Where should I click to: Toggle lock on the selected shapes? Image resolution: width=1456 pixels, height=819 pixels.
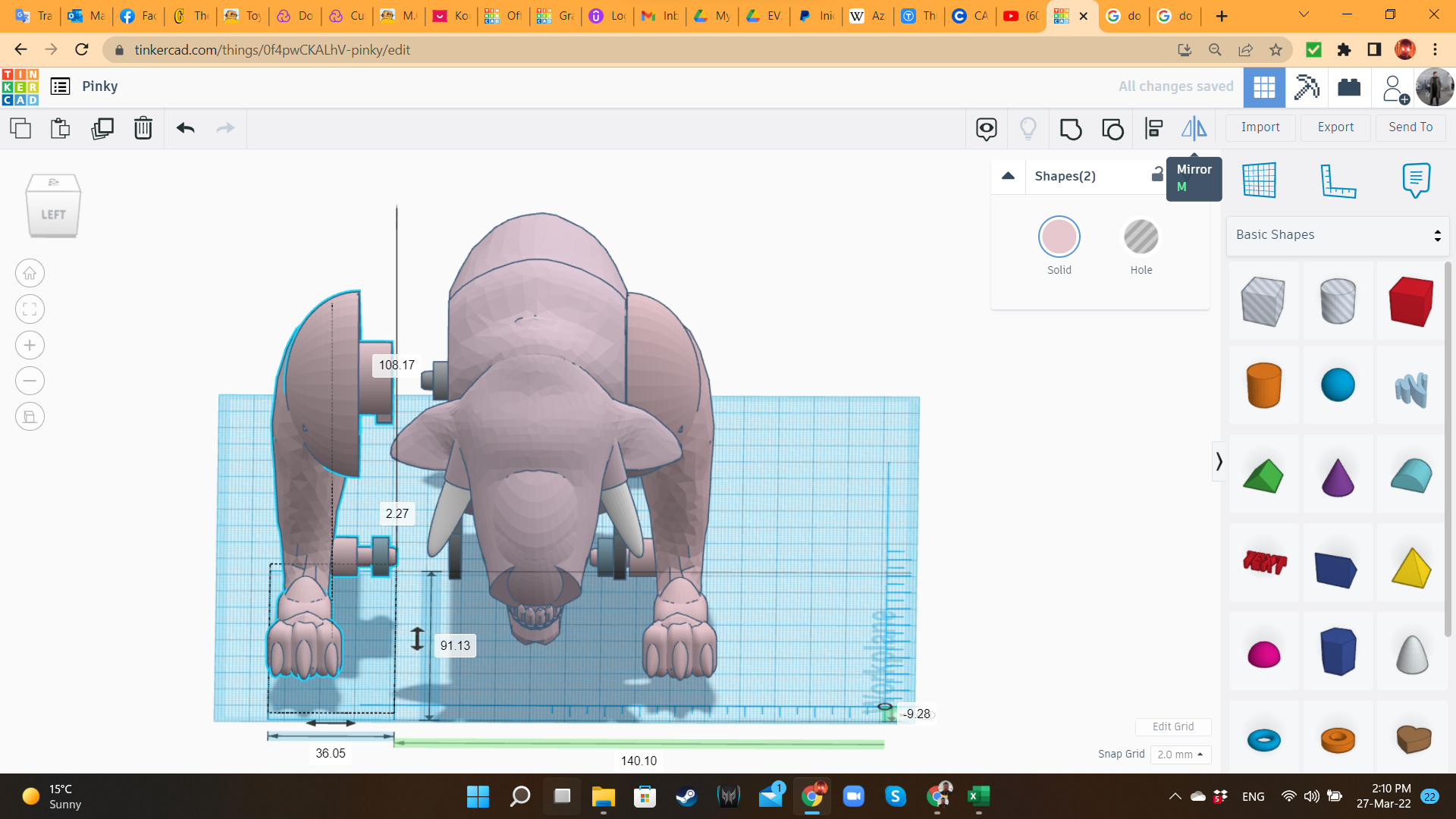click(1156, 175)
